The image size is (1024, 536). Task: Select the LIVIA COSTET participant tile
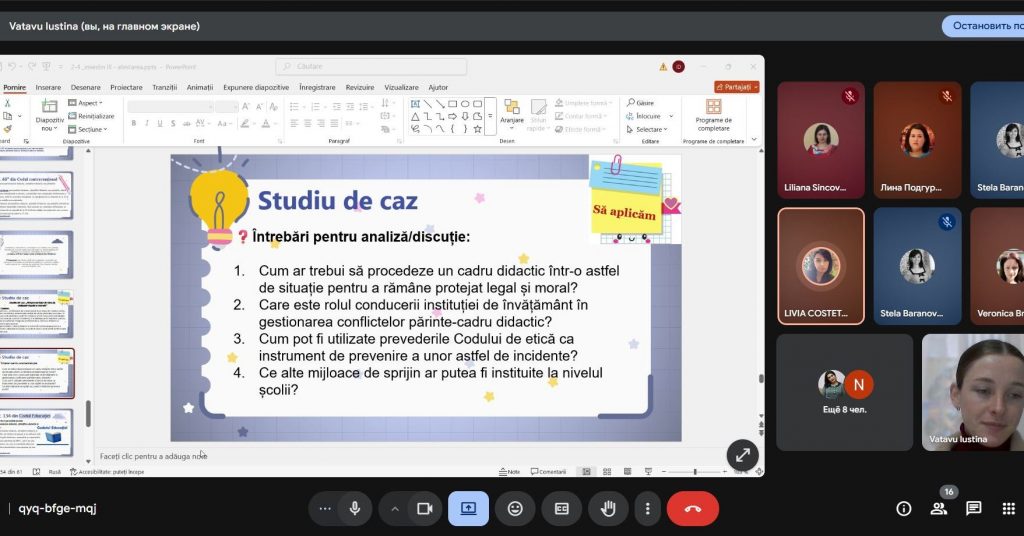coord(820,266)
